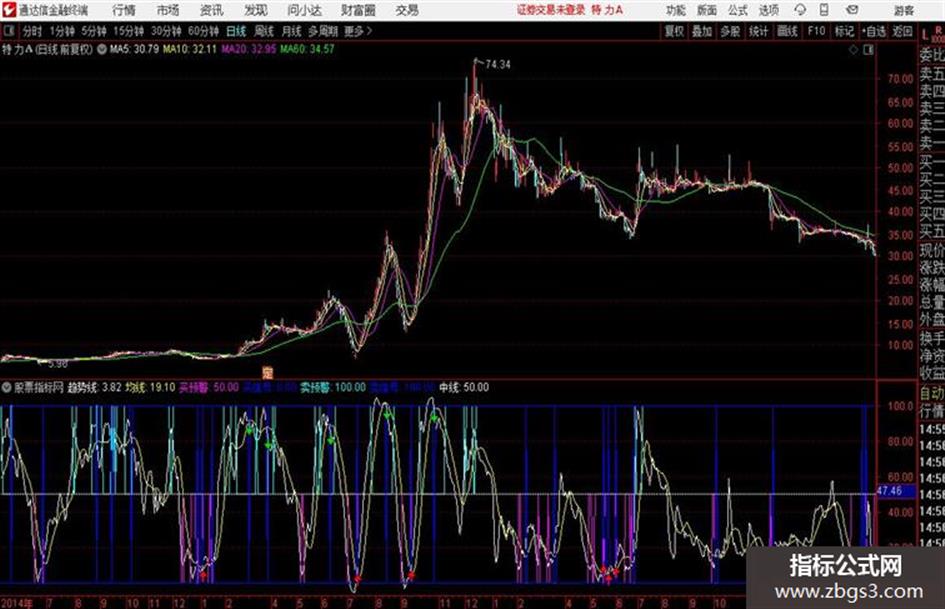The image size is (945, 609).
Task: Open the 公式 menu
Action: tap(738, 10)
